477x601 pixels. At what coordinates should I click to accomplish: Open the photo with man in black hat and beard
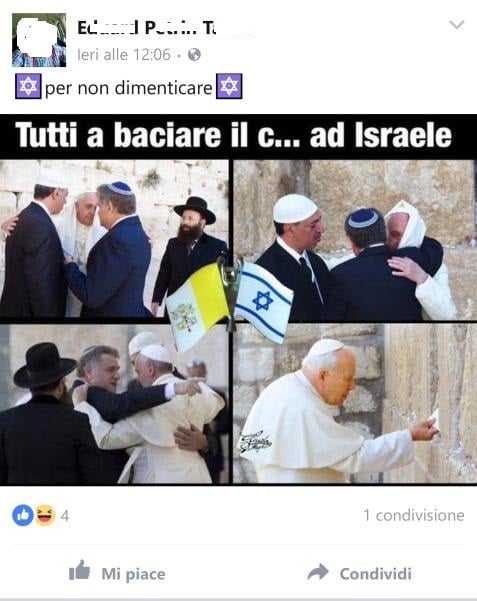114,239
